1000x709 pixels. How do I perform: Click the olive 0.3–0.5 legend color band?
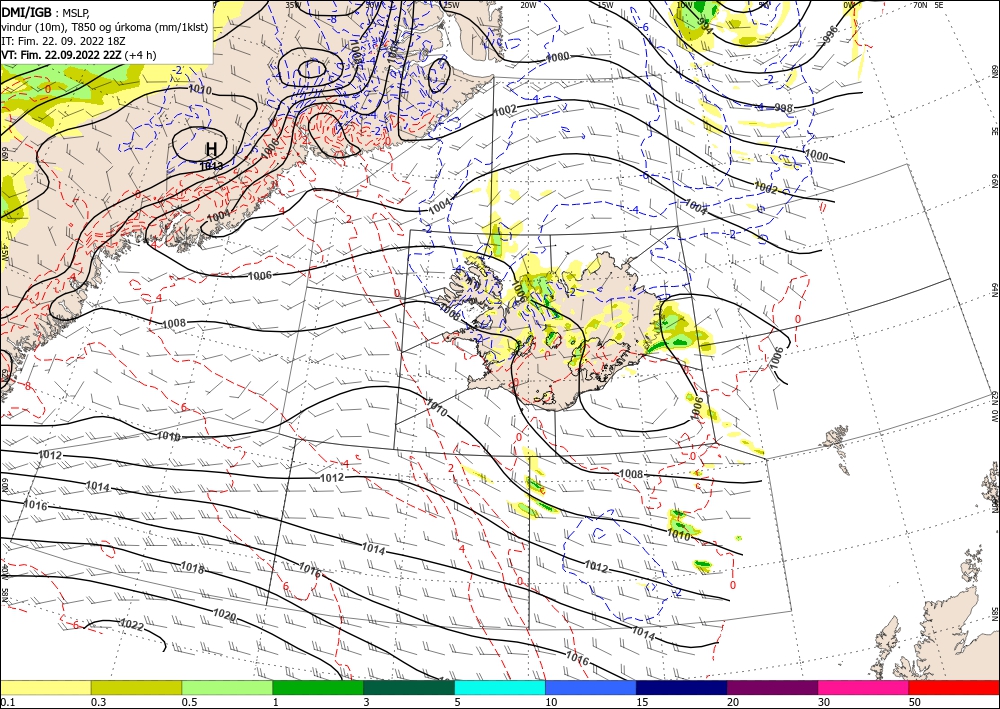pos(136,687)
